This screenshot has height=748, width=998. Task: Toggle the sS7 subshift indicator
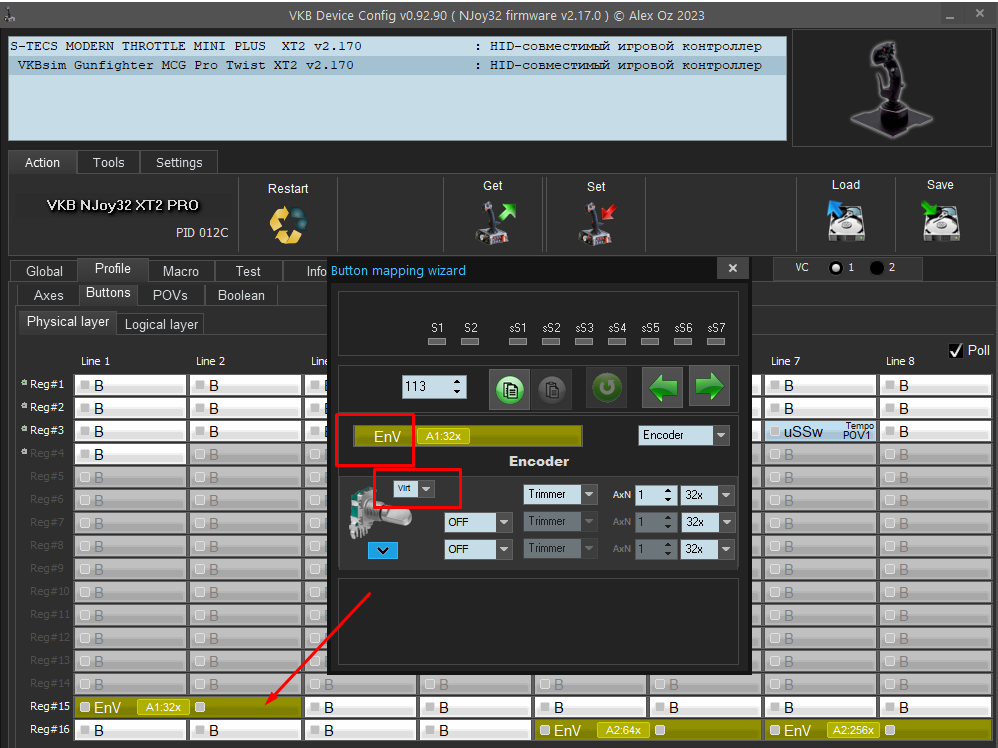coord(716,341)
